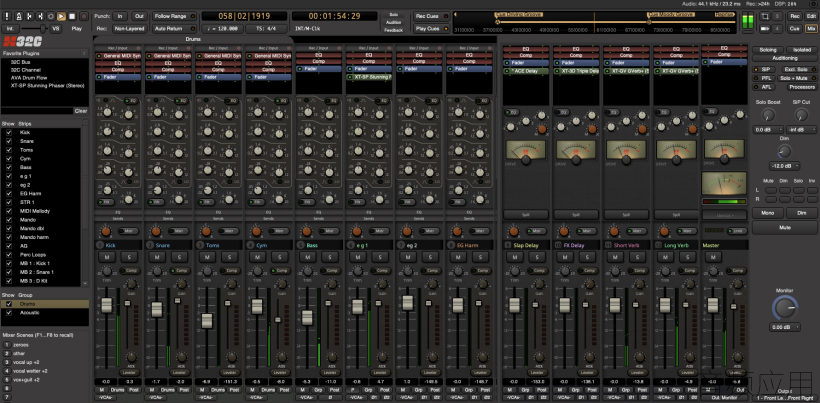Screen dimensions: 820x403
Task: Solo the Snare channel
Action: click(179, 257)
